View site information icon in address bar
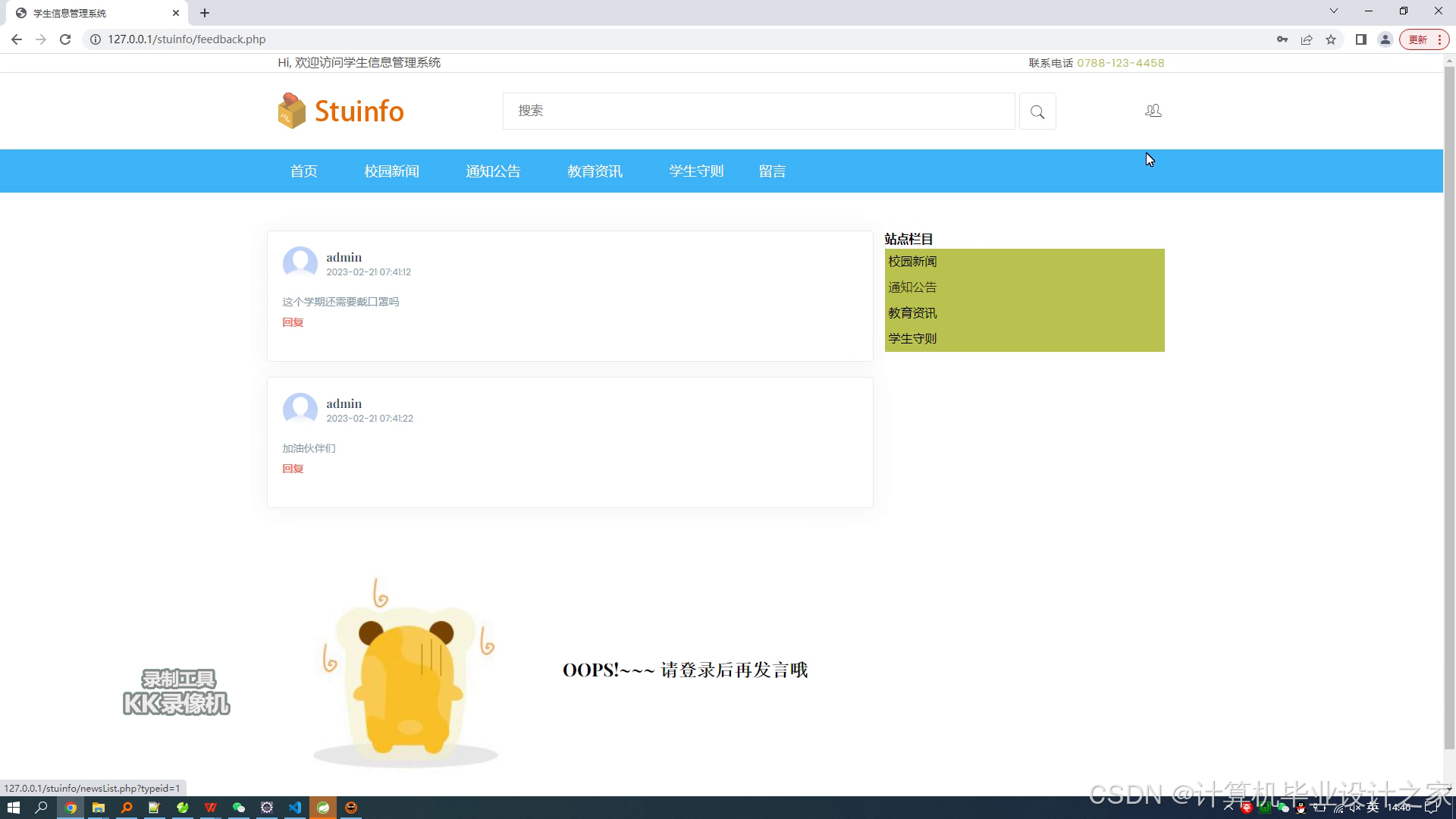Viewport: 1456px width, 819px height. pos(96,39)
